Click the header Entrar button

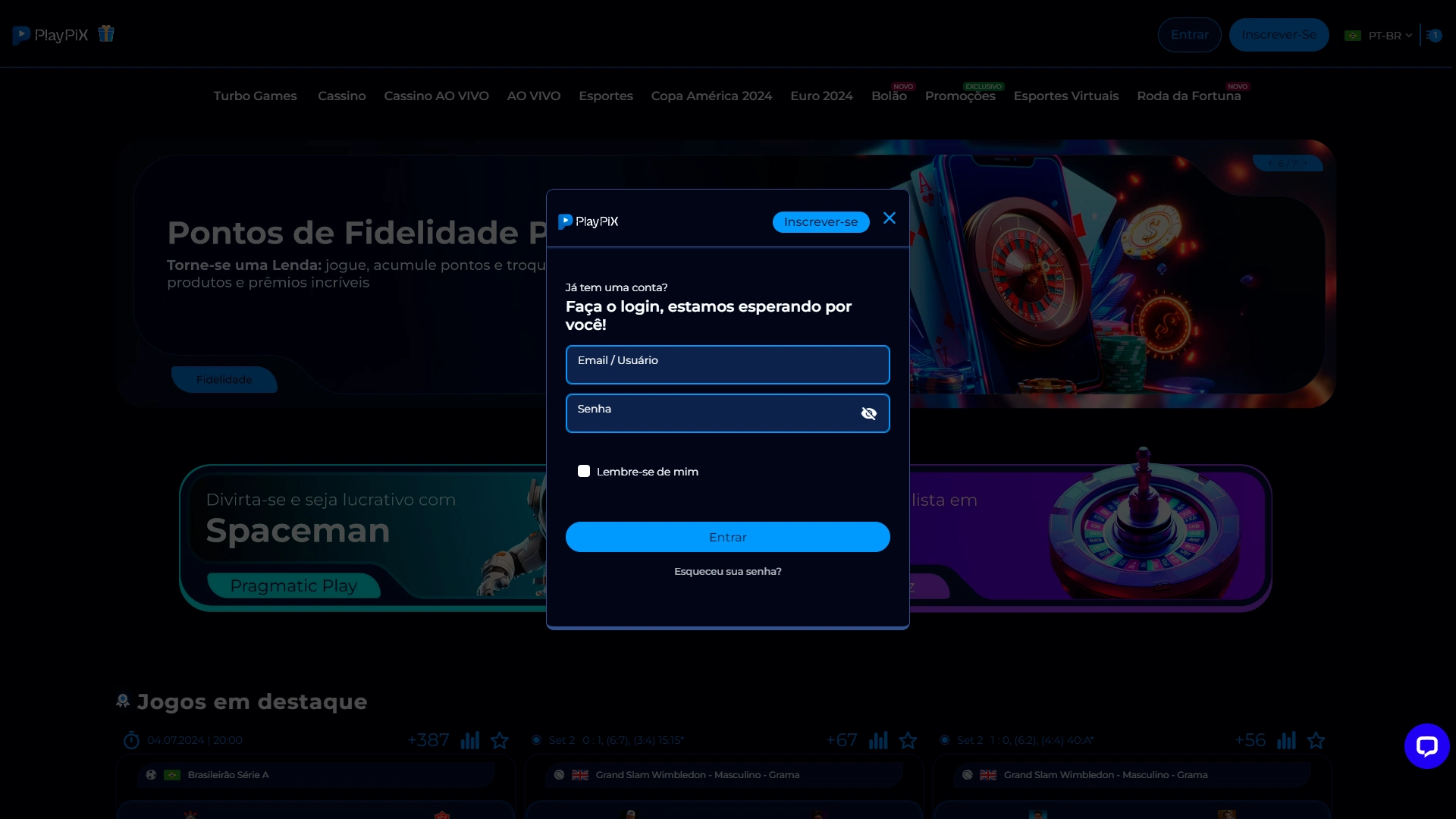[1189, 35]
